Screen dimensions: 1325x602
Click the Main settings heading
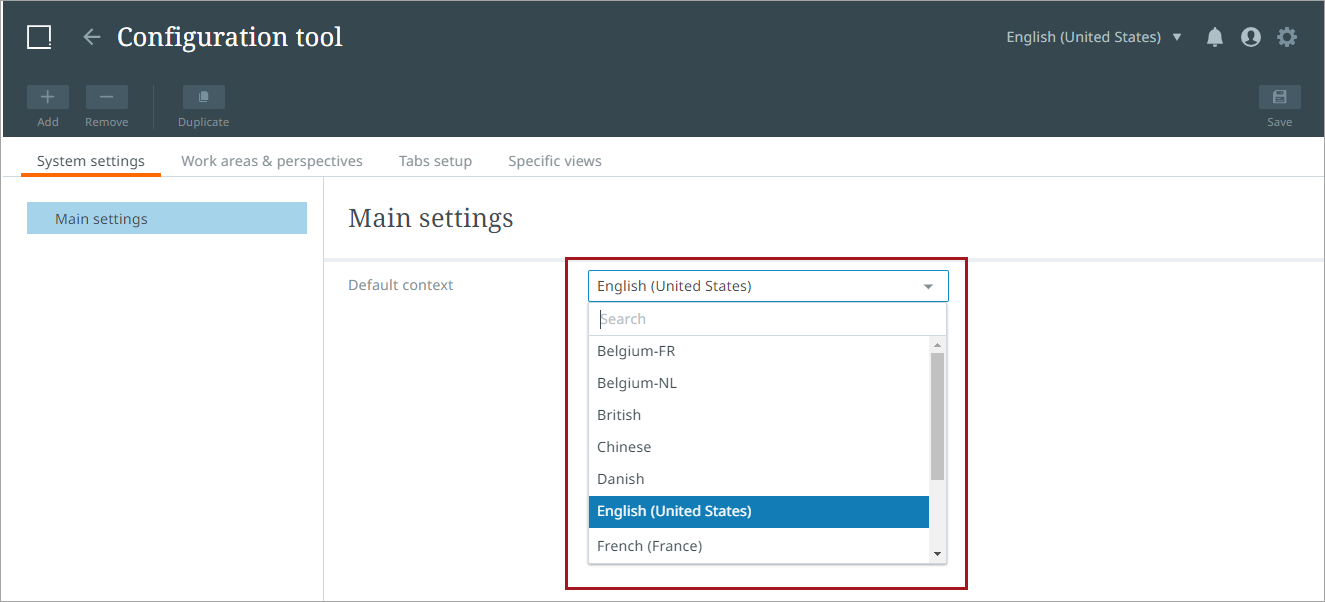431,218
